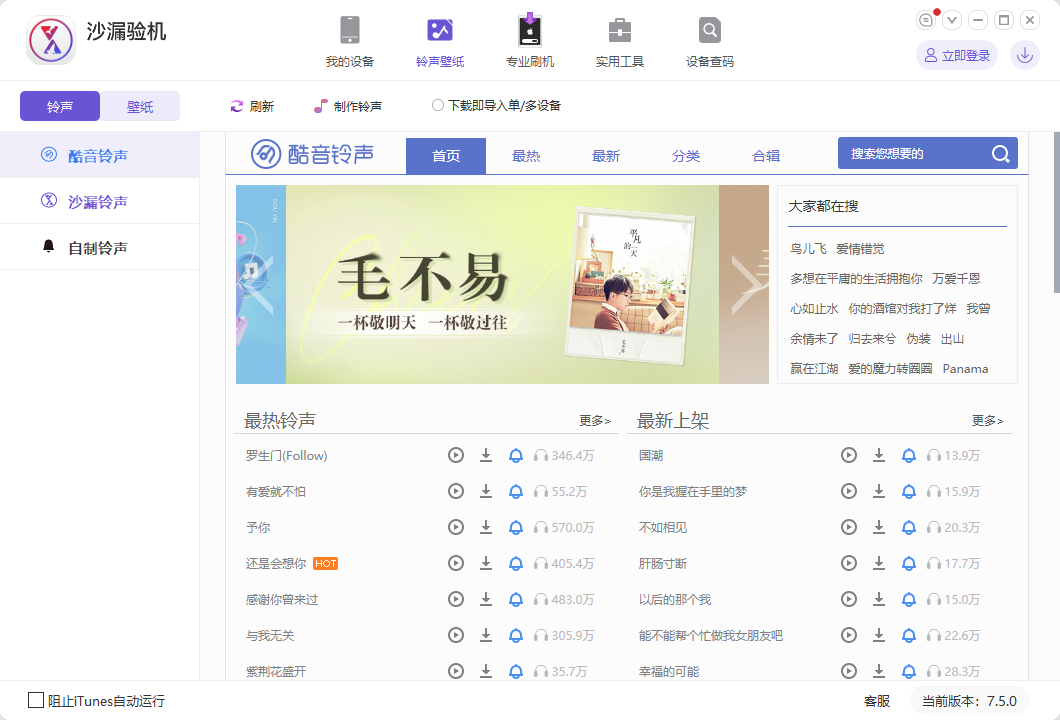Viewport: 1060px width, 720px height.
Task: Select the 合辑 tab
Action: (766, 156)
